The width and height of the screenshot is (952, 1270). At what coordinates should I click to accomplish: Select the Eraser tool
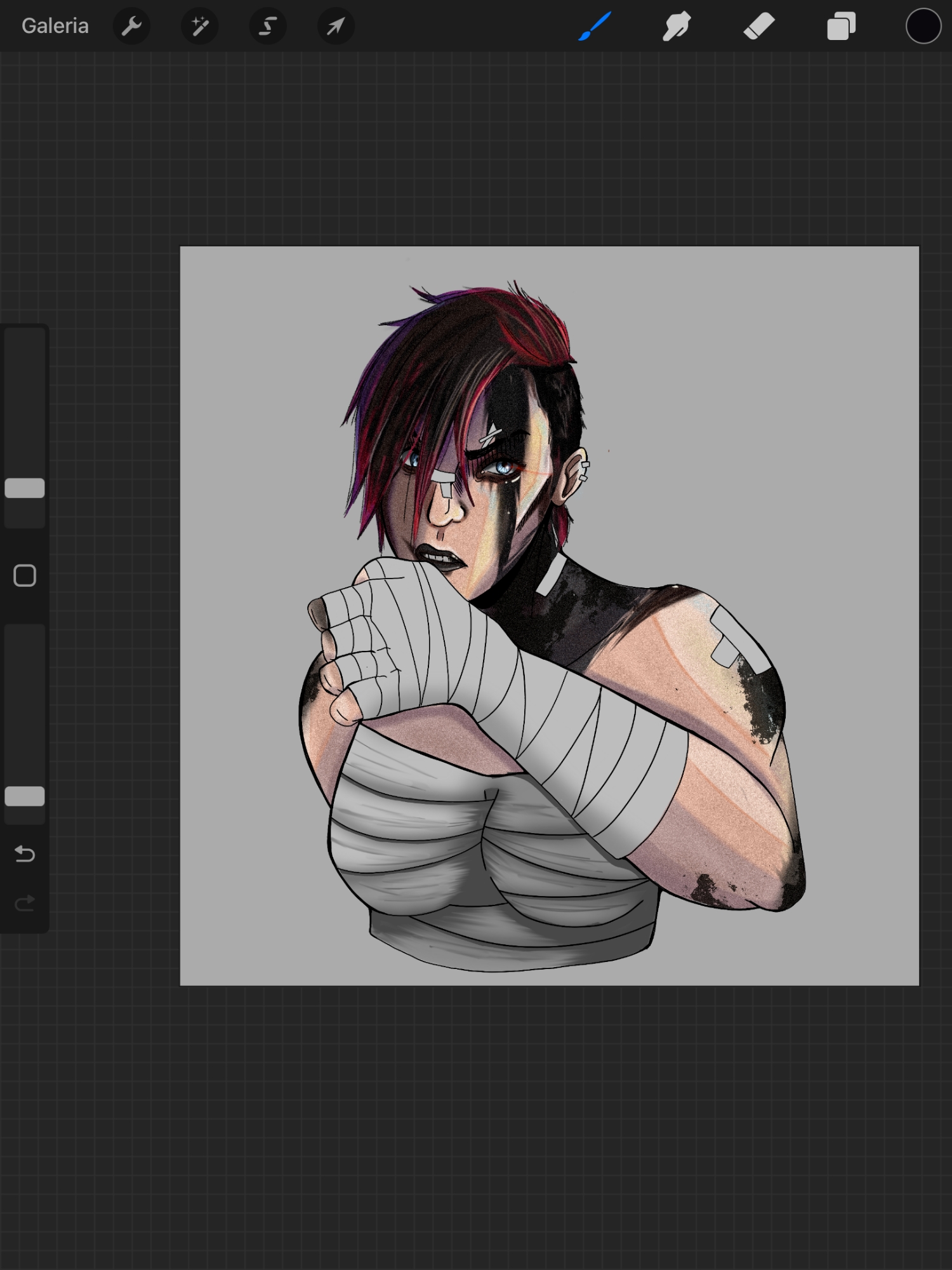tap(759, 26)
